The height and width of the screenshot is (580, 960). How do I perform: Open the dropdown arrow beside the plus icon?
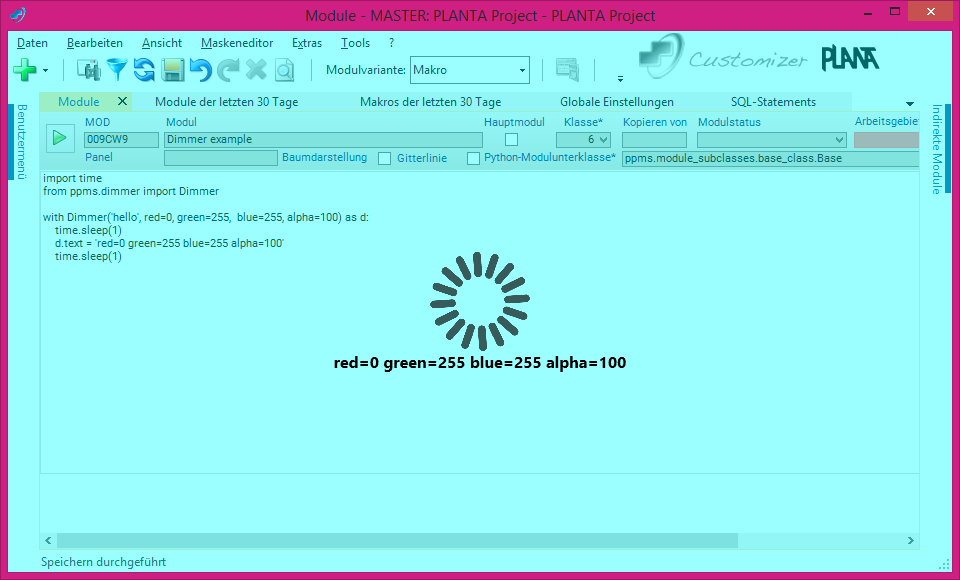(45, 70)
